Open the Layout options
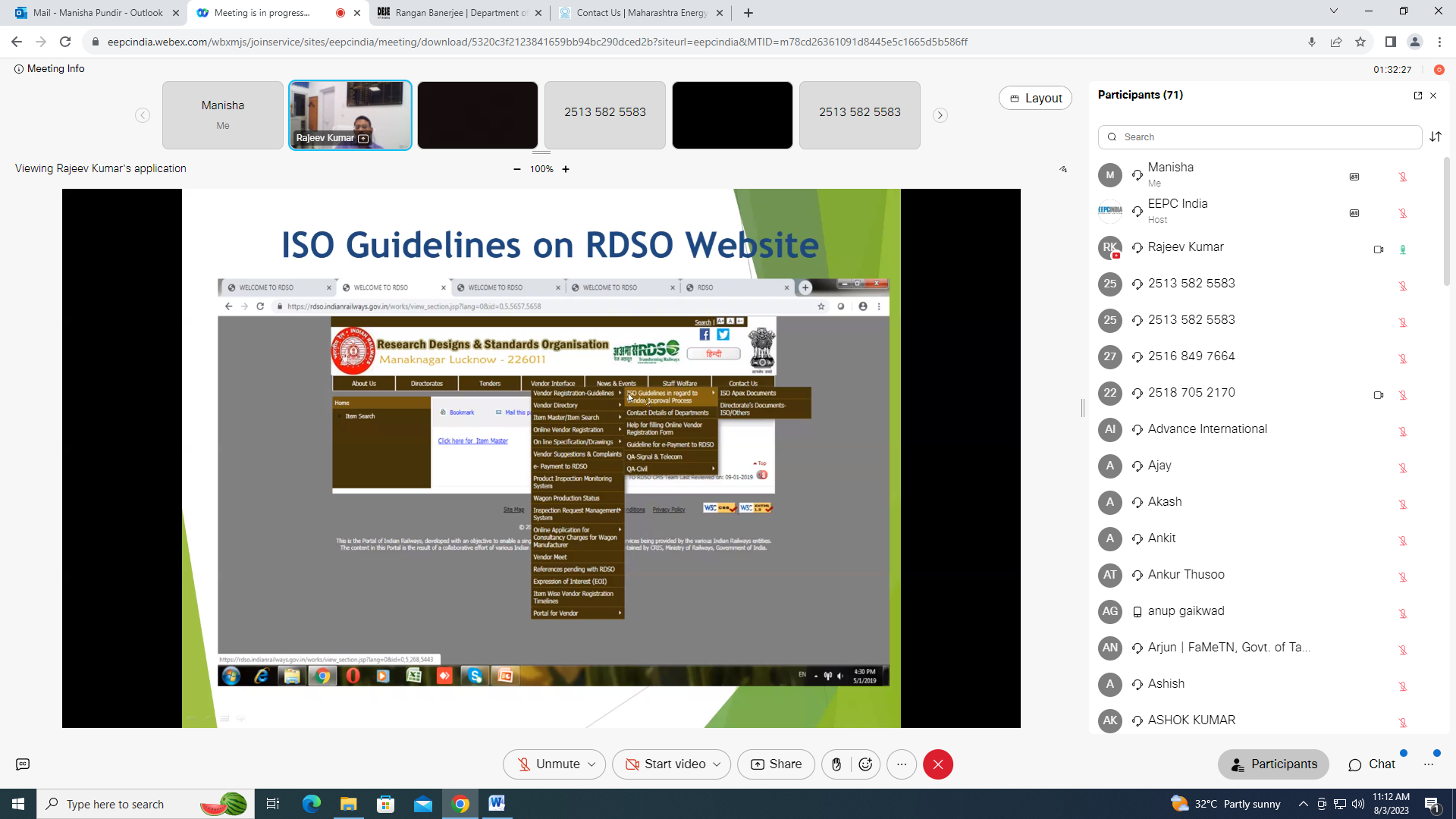Viewport: 1456px width, 819px height. click(1035, 98)
